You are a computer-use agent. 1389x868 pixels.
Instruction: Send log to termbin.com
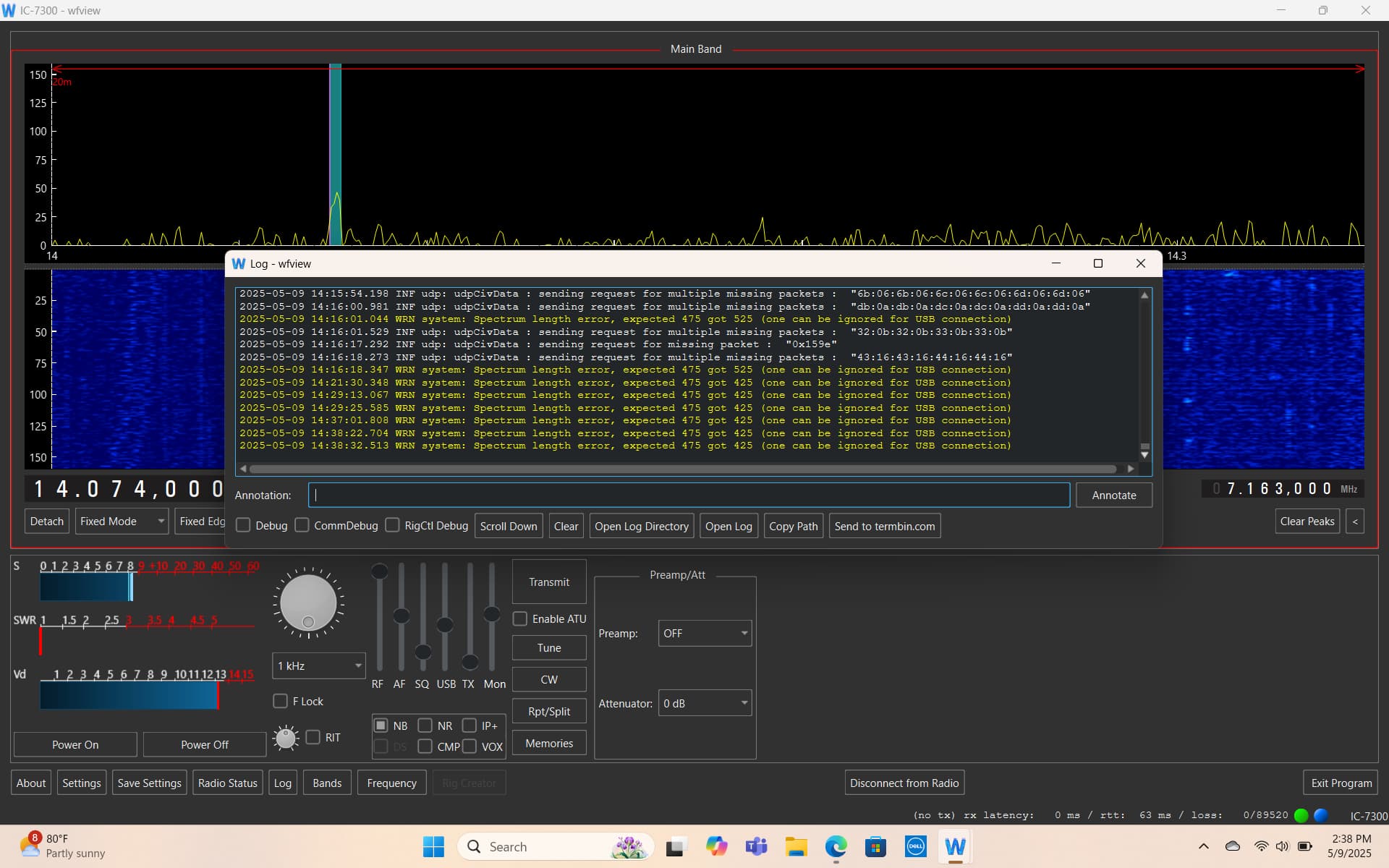pos(885,526)
